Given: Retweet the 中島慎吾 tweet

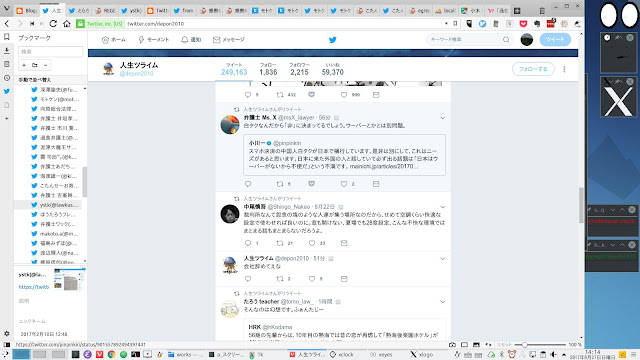Looking at the screenshot, I should coord(280,243).
